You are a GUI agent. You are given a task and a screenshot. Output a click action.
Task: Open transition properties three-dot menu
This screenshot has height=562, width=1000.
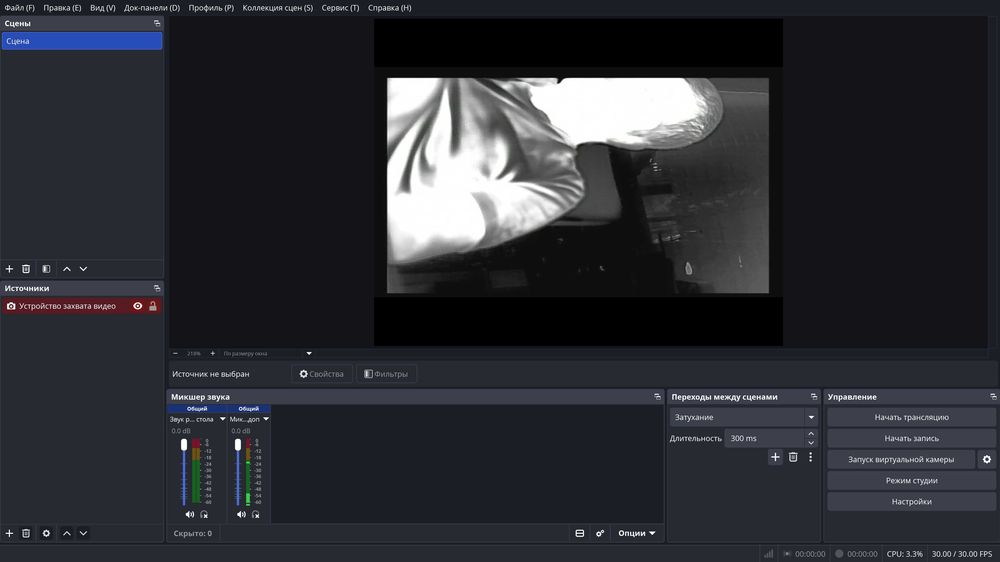click(x=811, y=457)
